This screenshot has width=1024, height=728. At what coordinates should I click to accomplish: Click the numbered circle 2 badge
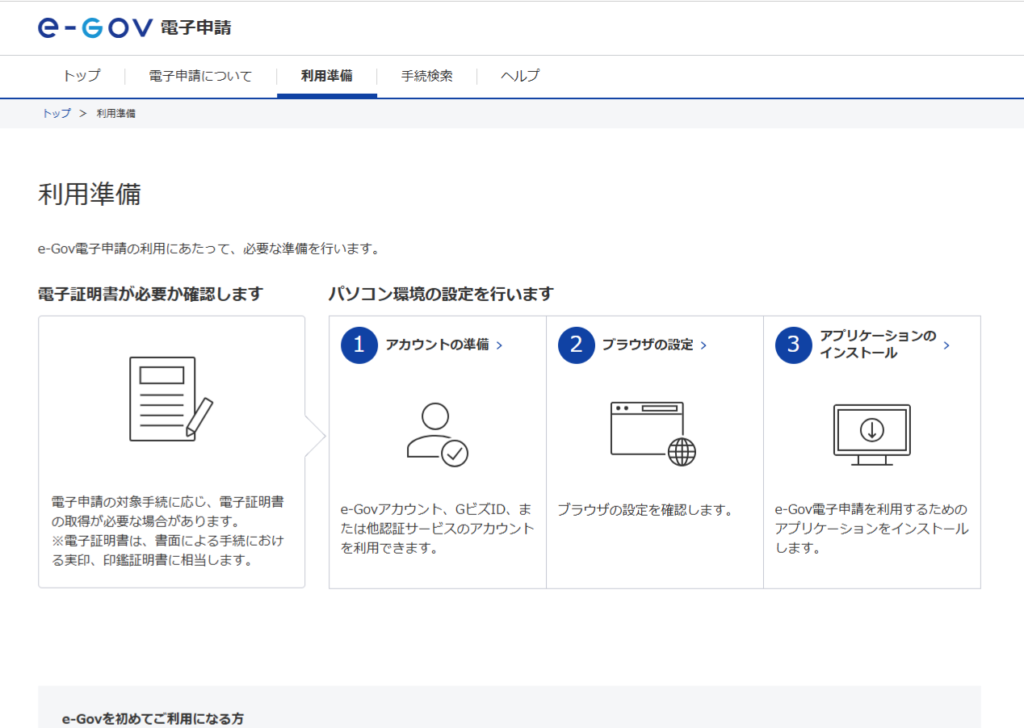(x=576, y=345)
